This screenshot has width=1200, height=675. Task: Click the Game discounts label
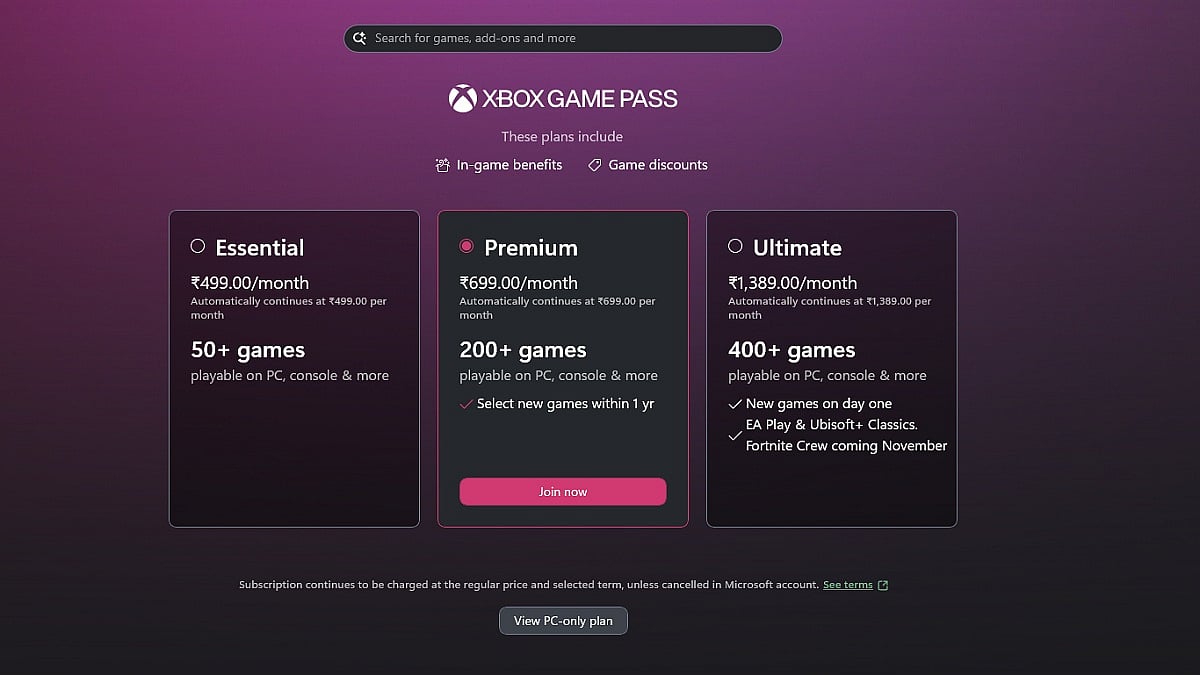coord(658,165)
